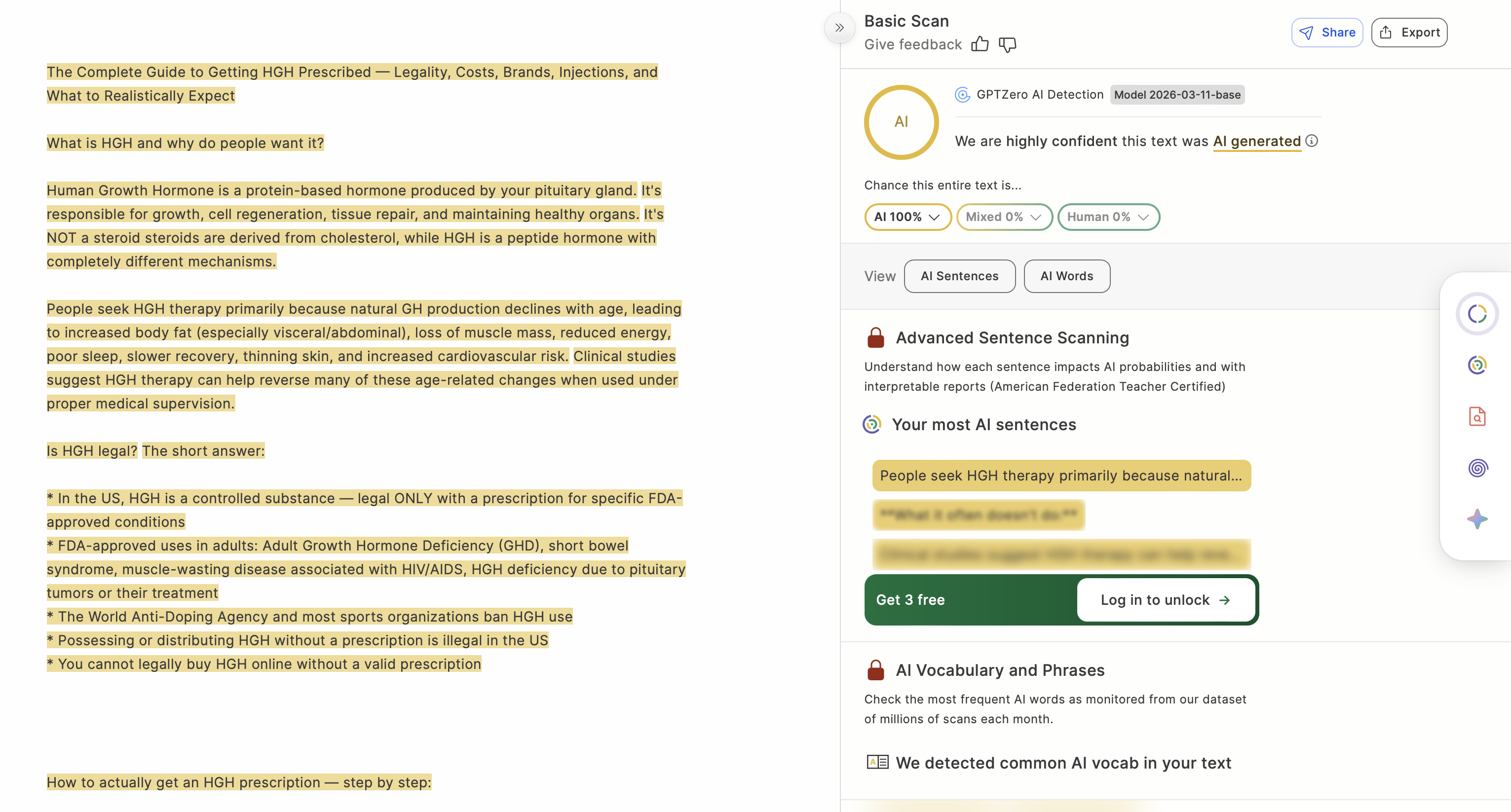Click the lock icon beside Advanced Sentence Scanning

pos(876,338)
